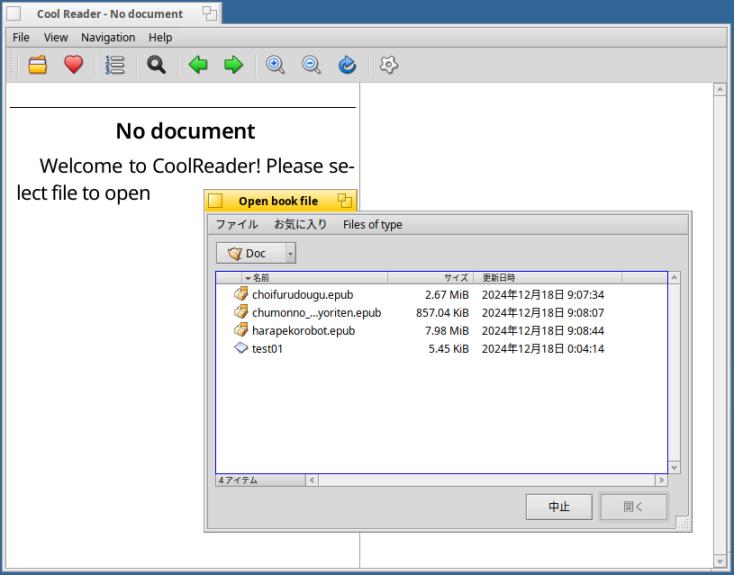Click the 5.45 KiB size cell
Viewport: 734px width, 575px height.
pyautogui.click(x=448, y=348)
